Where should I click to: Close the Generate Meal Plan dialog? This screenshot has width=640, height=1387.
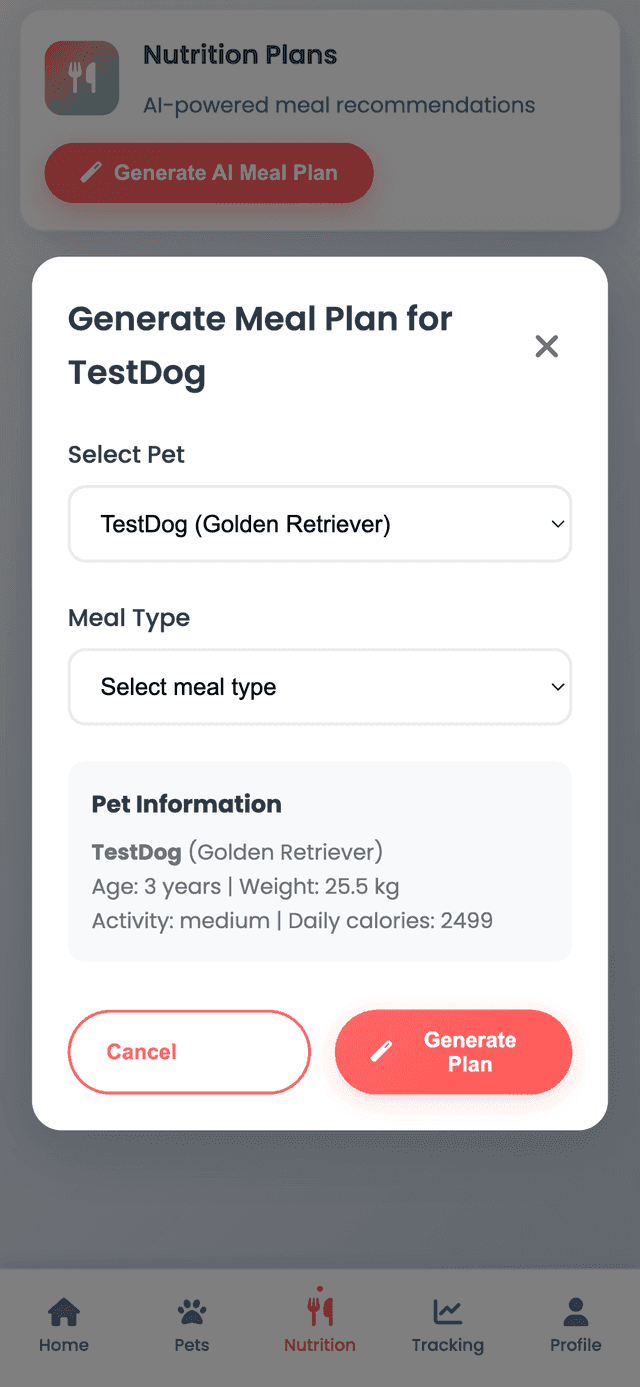[546, 345]
